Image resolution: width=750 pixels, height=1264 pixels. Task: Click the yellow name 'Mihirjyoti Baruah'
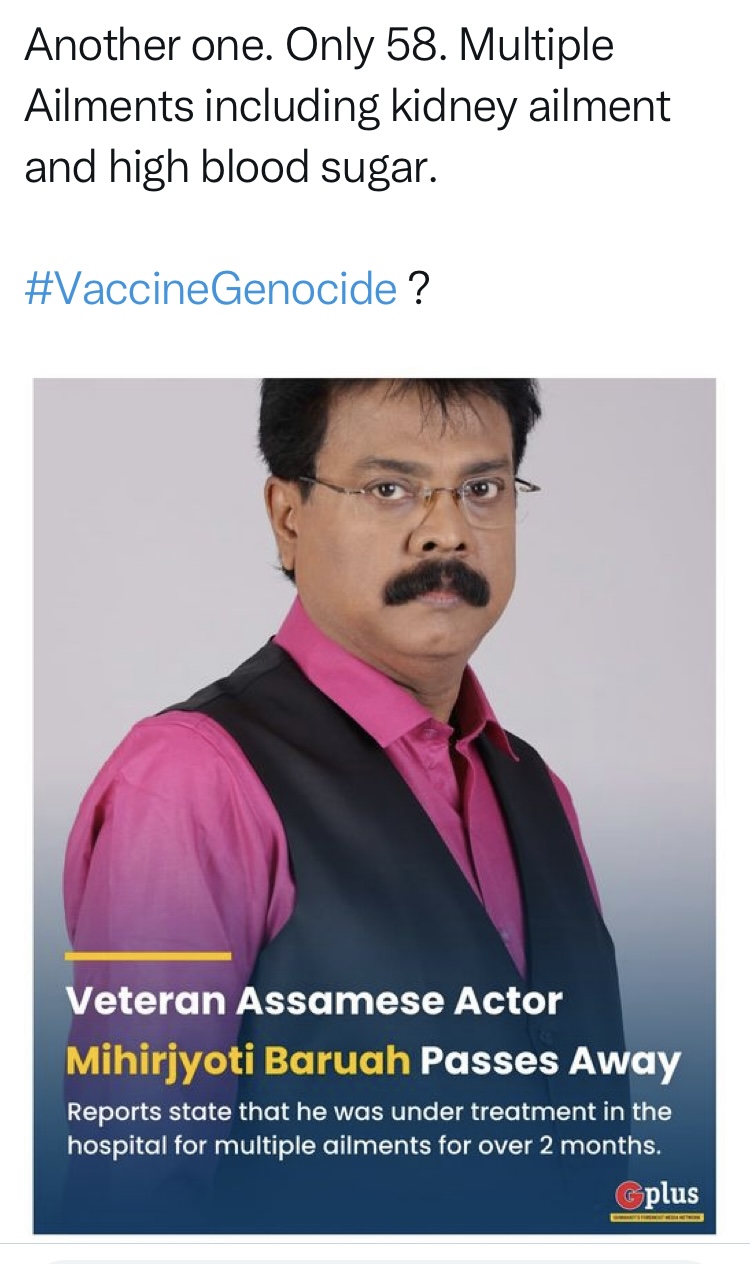coord(238,1060)
